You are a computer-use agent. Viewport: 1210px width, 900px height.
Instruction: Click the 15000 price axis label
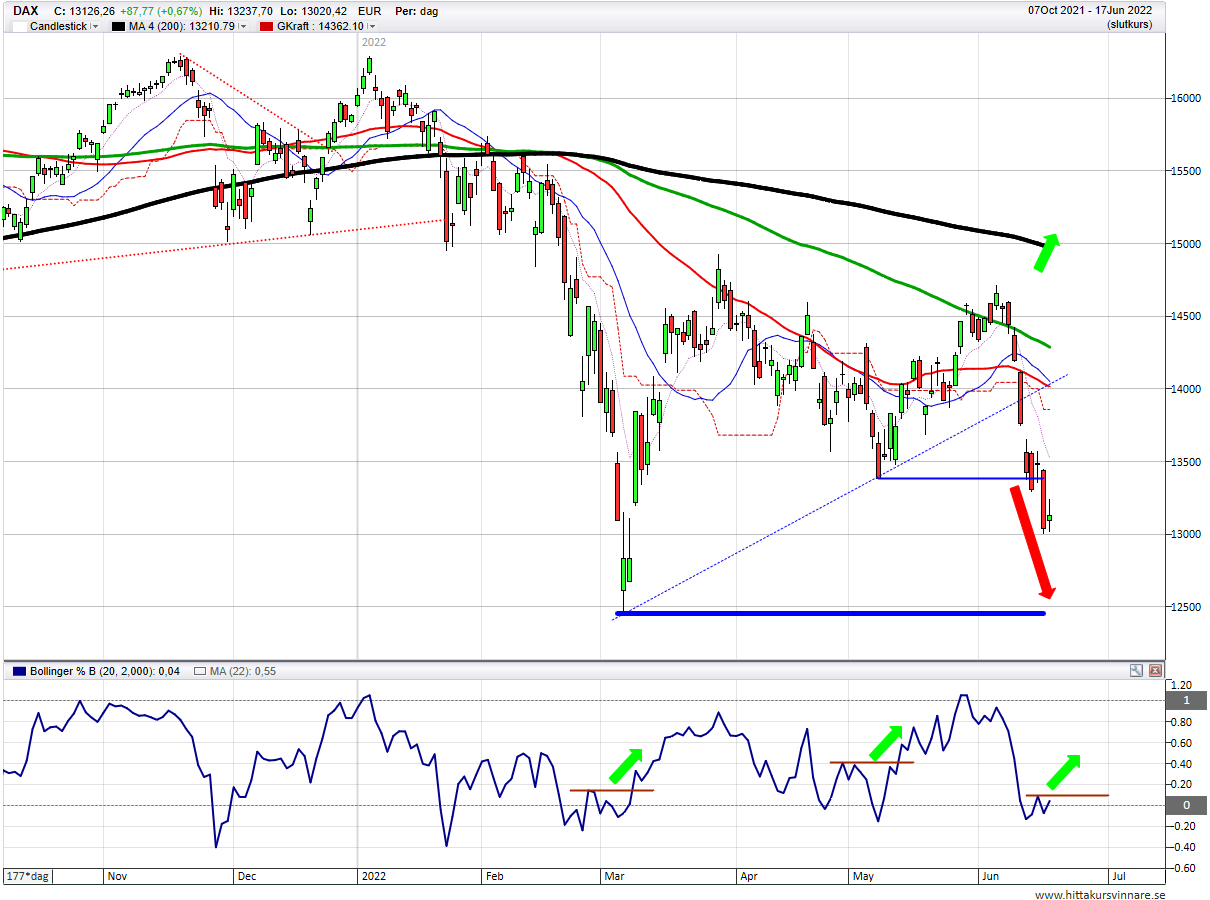click(1187, 243)
